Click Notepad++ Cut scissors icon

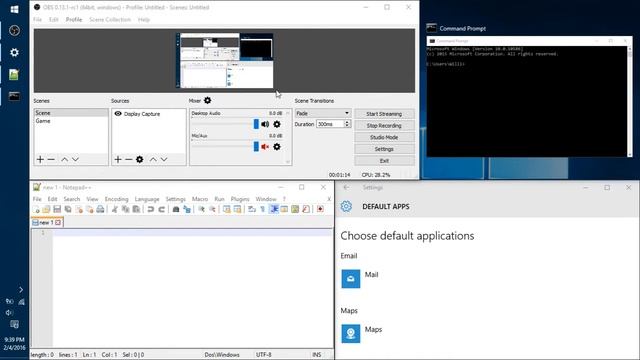(115, 209)
